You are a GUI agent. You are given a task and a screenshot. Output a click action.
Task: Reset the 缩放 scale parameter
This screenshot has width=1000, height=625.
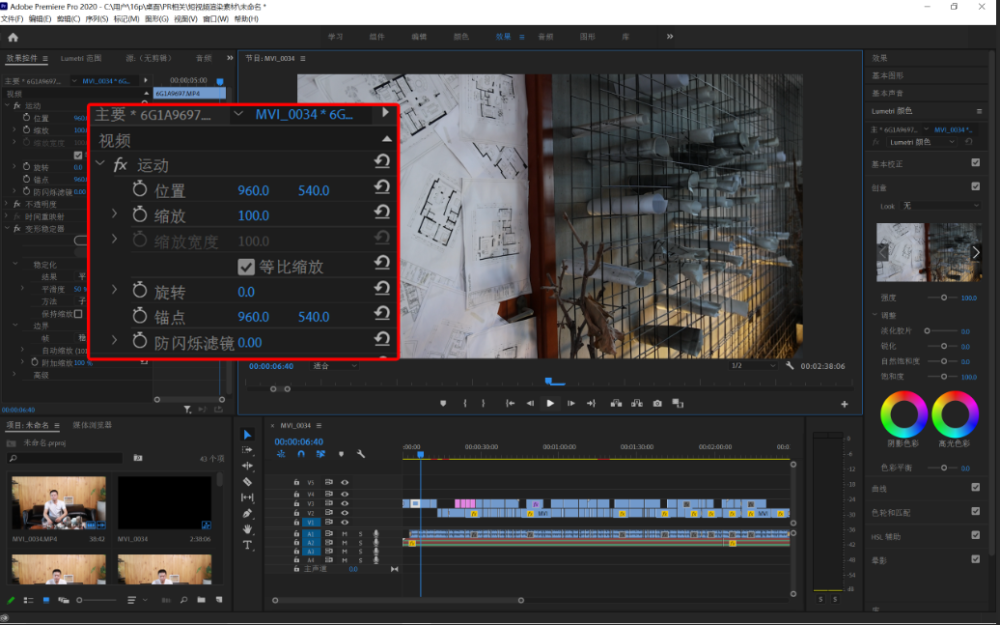click(382, 212)
